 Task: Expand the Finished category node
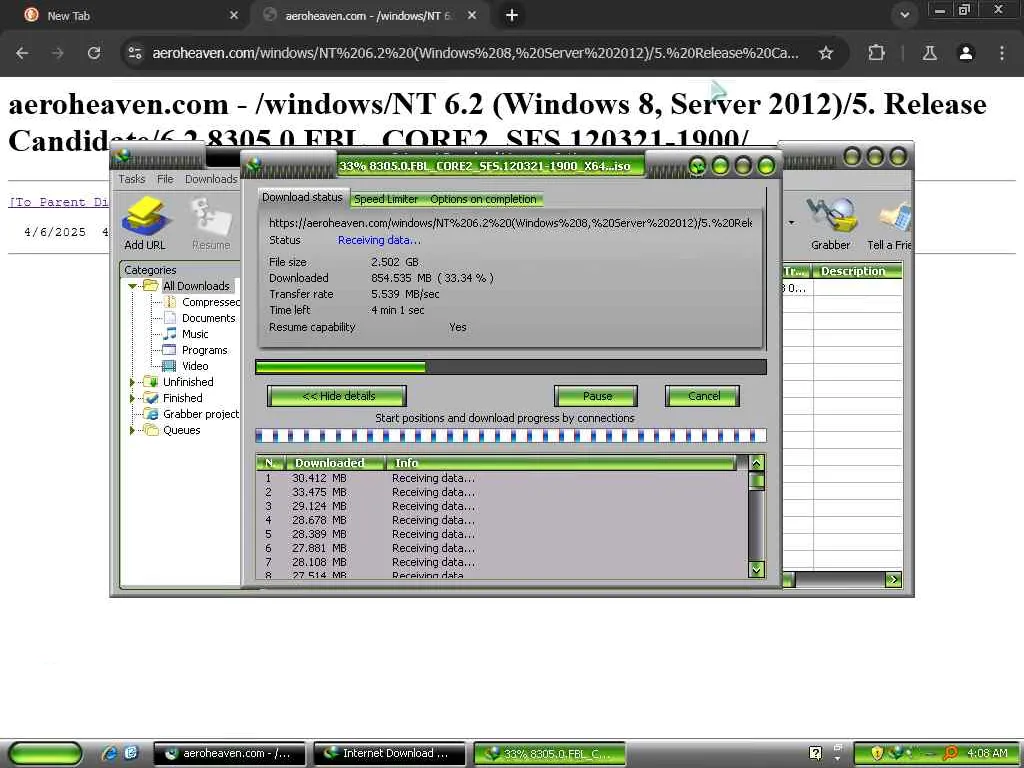tap(132, 398)
